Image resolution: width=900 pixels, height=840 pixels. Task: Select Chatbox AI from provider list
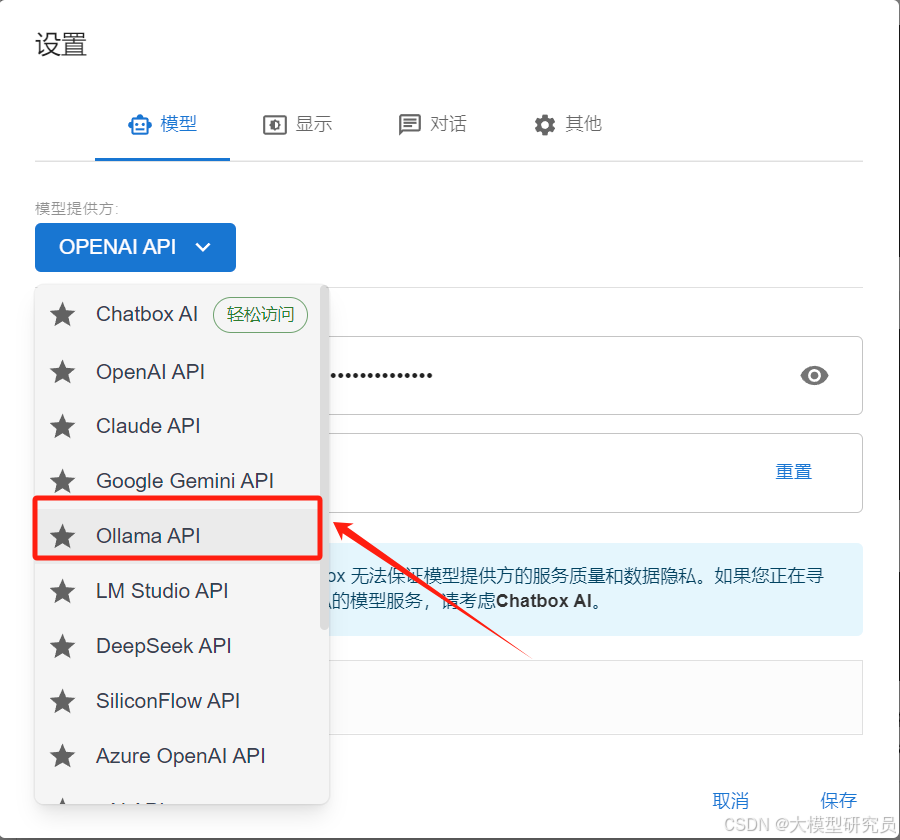click(180, 314)
